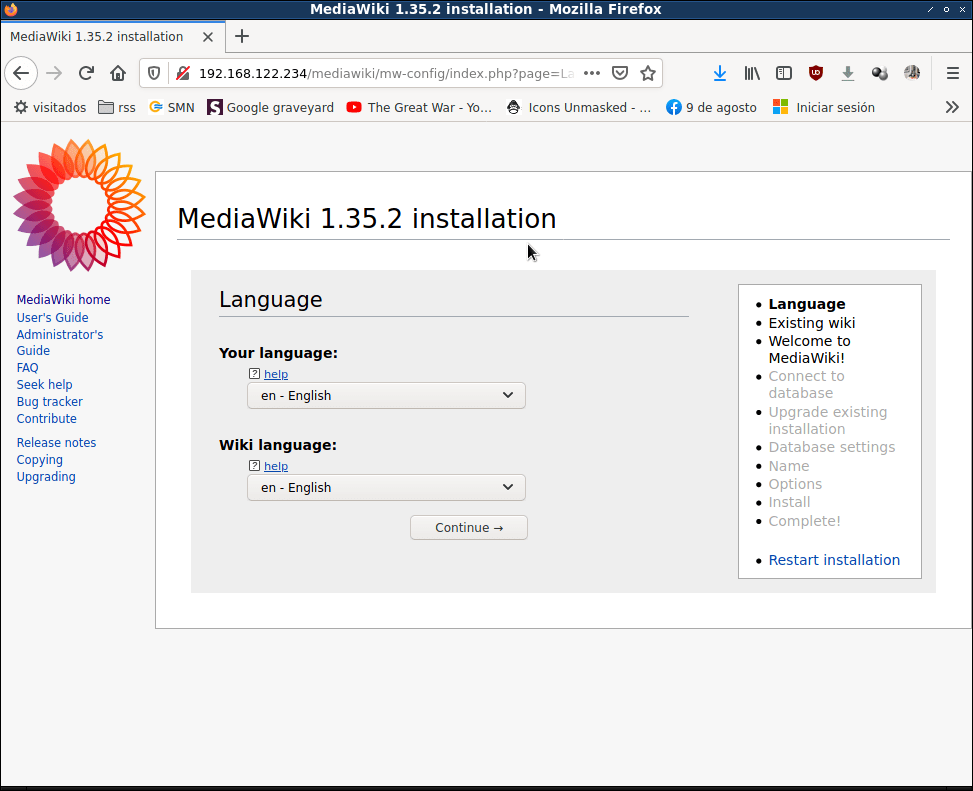The height and width of the screenshot is (791, 973).
Task: Open the Google graveyard bookmark
Action: click(271, 107)
